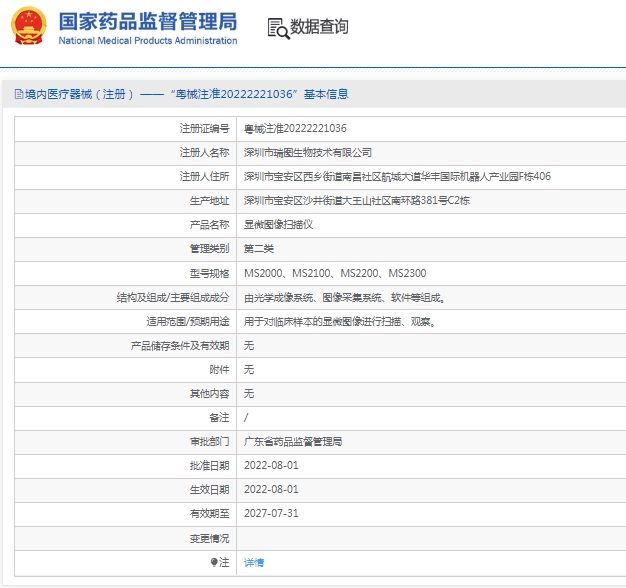
Task: Open the 详情 link in the 注 row
Action: (x=254, y=562)
